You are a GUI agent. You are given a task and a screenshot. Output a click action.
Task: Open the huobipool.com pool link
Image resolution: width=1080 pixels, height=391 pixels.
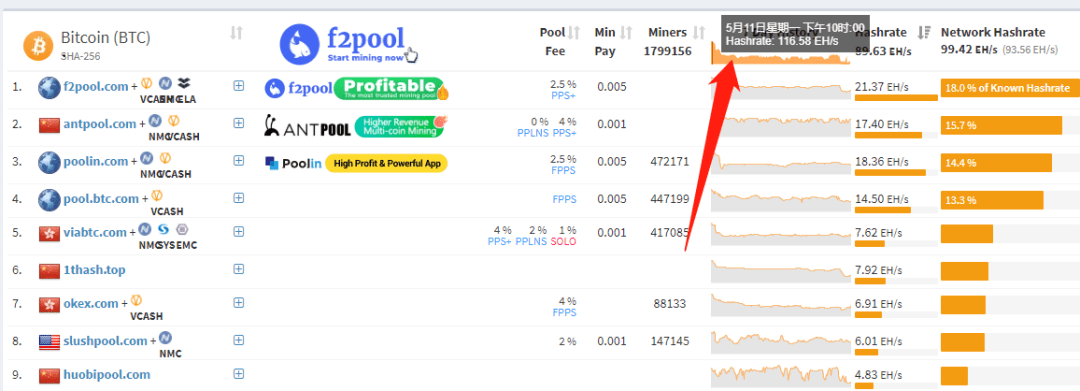coord(107,374)
